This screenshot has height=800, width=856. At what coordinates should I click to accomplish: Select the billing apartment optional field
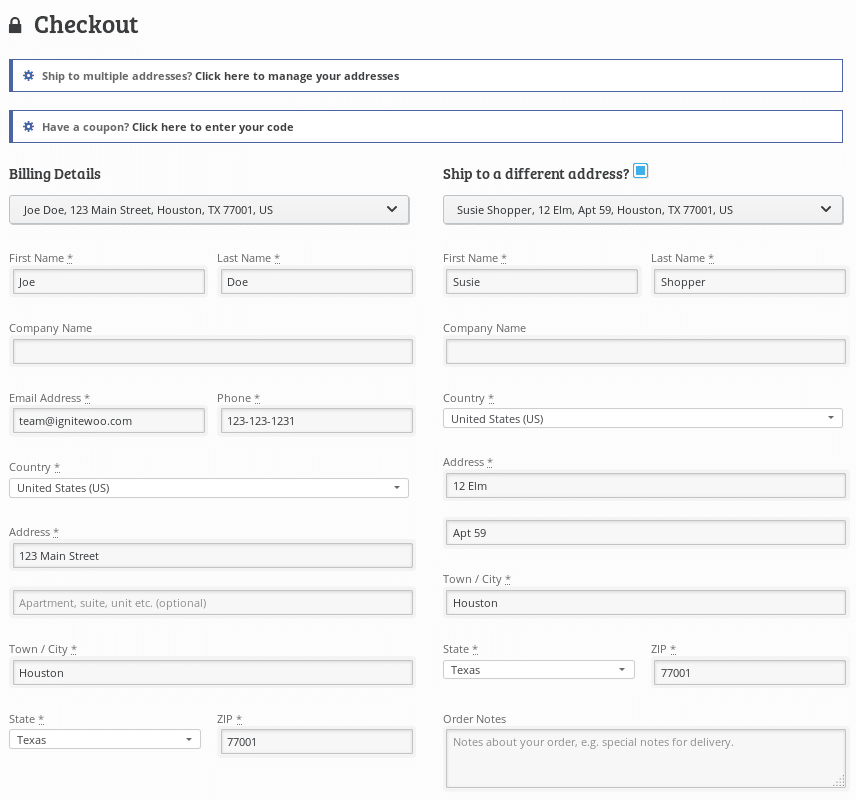[213, 603]
